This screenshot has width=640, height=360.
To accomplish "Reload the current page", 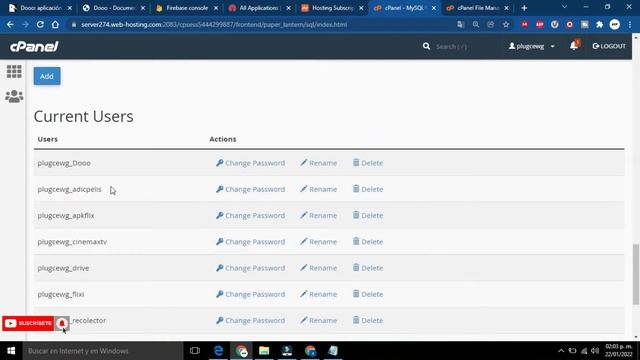I will coord(40,24).
